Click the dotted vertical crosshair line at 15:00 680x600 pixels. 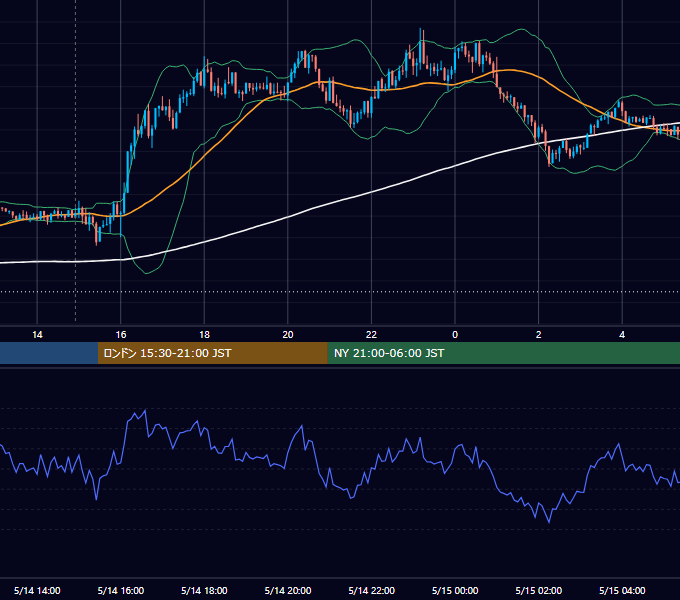(75, 160)
